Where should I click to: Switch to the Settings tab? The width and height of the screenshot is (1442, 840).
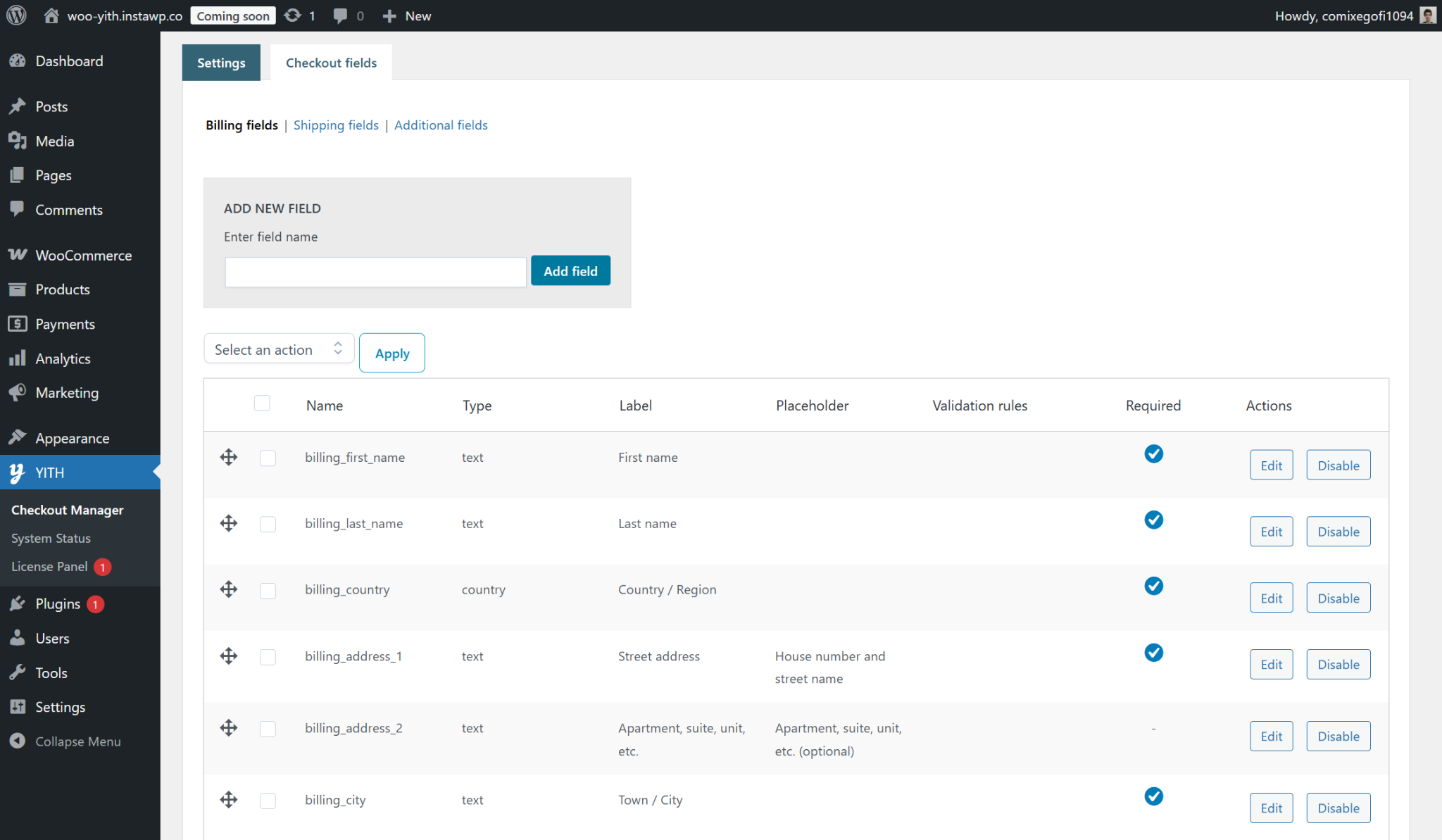pyautogui.click(x=221, y=63)
